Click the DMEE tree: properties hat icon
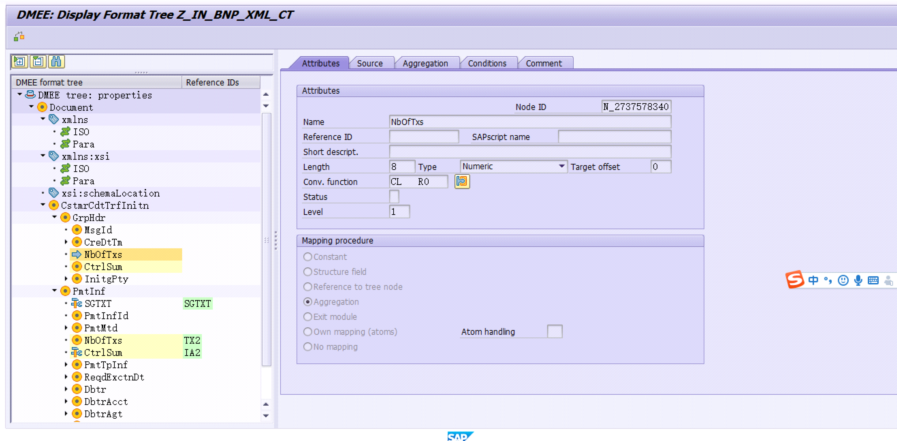The height and width of the screenshot is (443, 899). click(x=30, y=95)
